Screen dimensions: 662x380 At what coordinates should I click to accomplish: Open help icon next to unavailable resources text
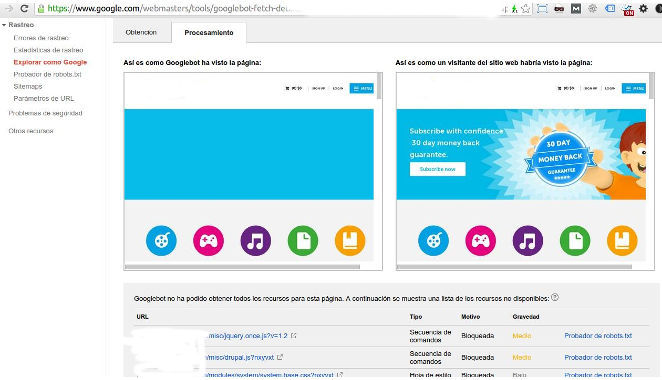555,297
